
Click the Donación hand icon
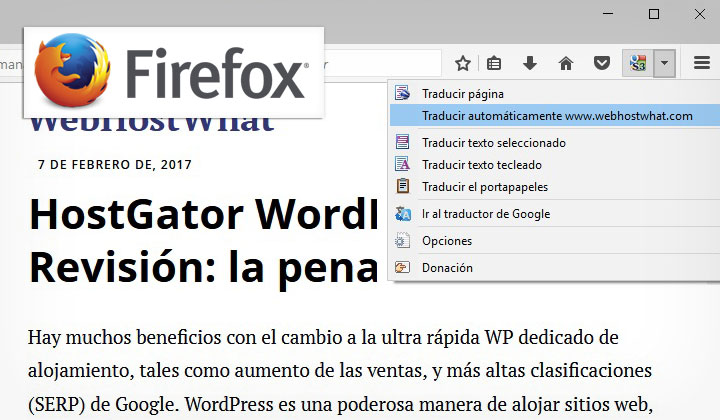point(402,267)
